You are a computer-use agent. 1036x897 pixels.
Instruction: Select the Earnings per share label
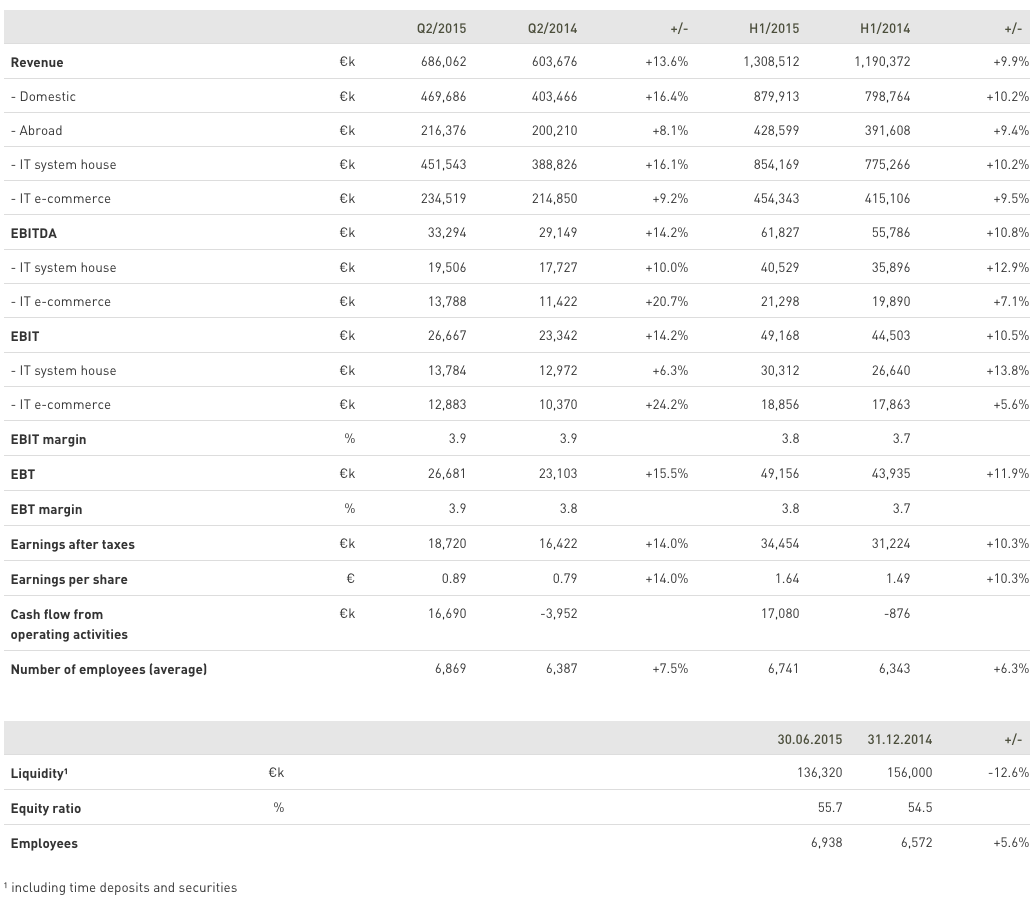[69, 580]
